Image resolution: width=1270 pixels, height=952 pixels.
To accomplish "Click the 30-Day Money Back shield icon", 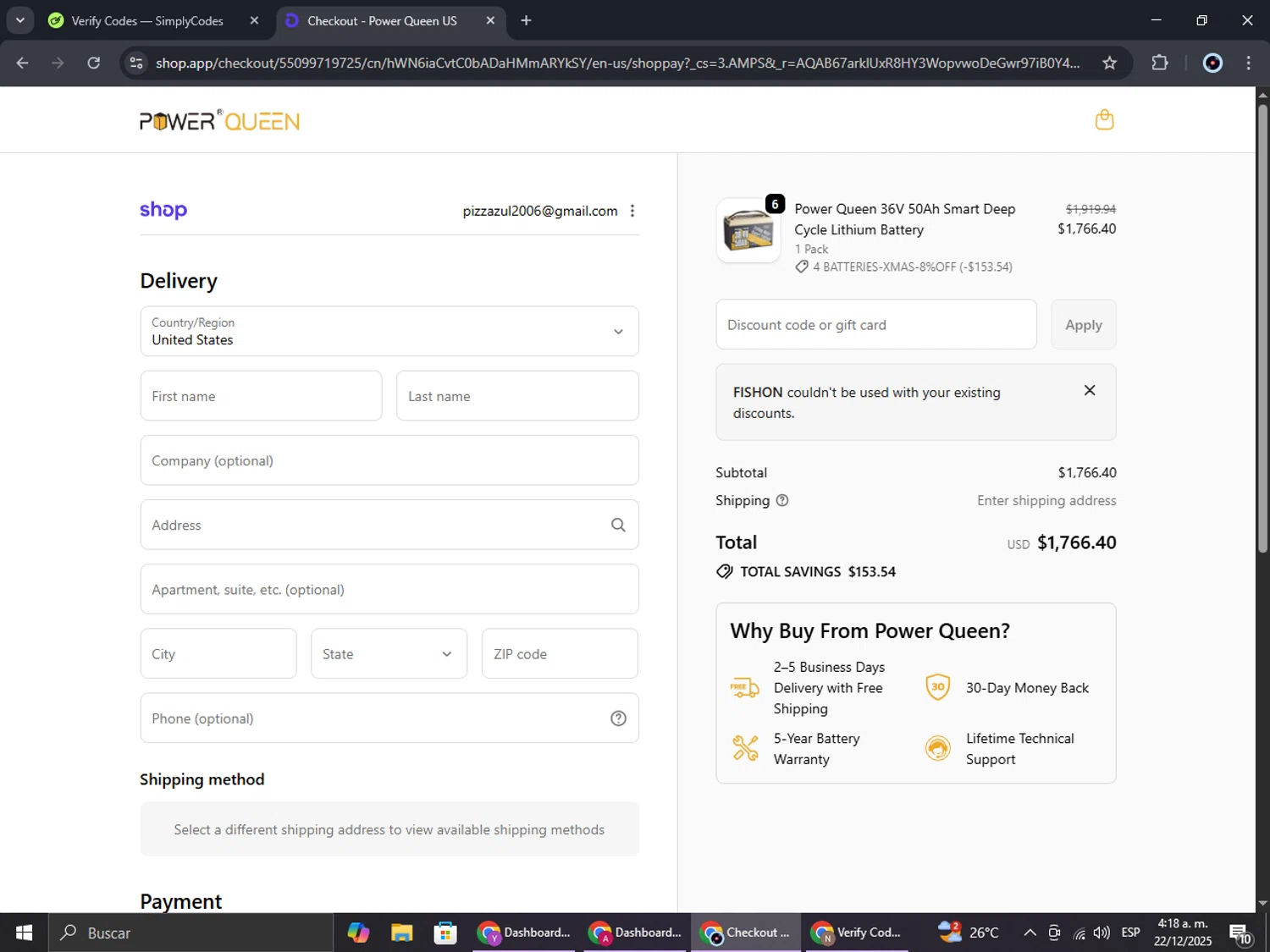I will click(x=937, y=687).
